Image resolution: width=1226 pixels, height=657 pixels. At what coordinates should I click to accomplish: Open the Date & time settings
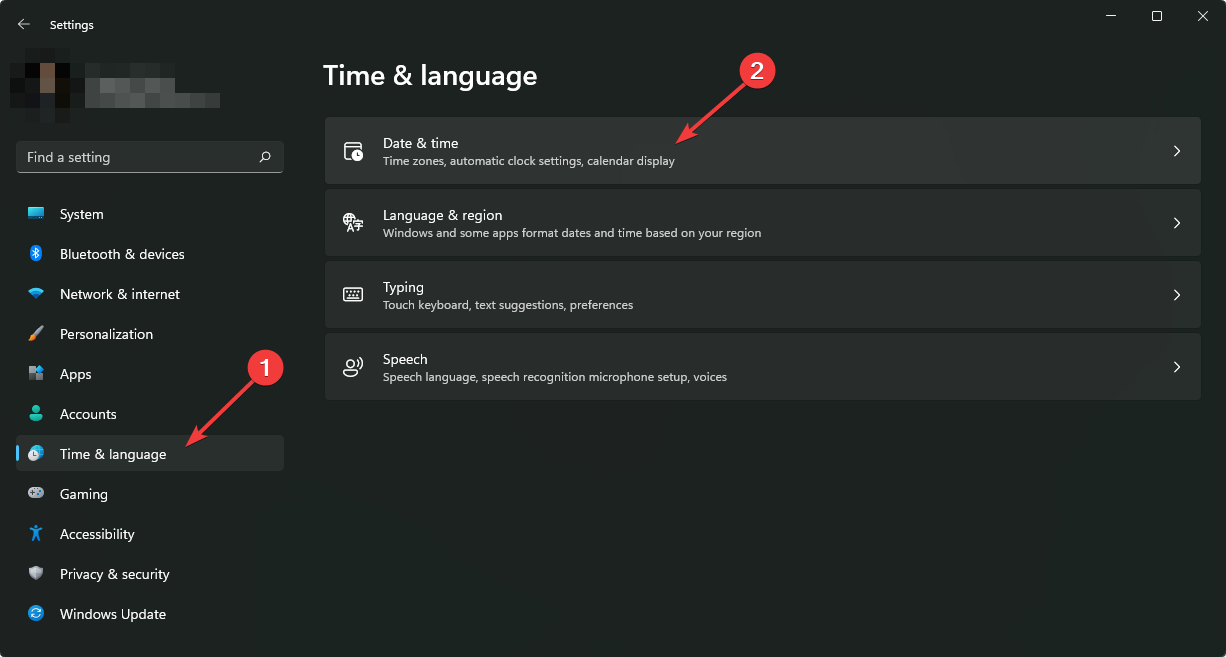pos(762,151)
